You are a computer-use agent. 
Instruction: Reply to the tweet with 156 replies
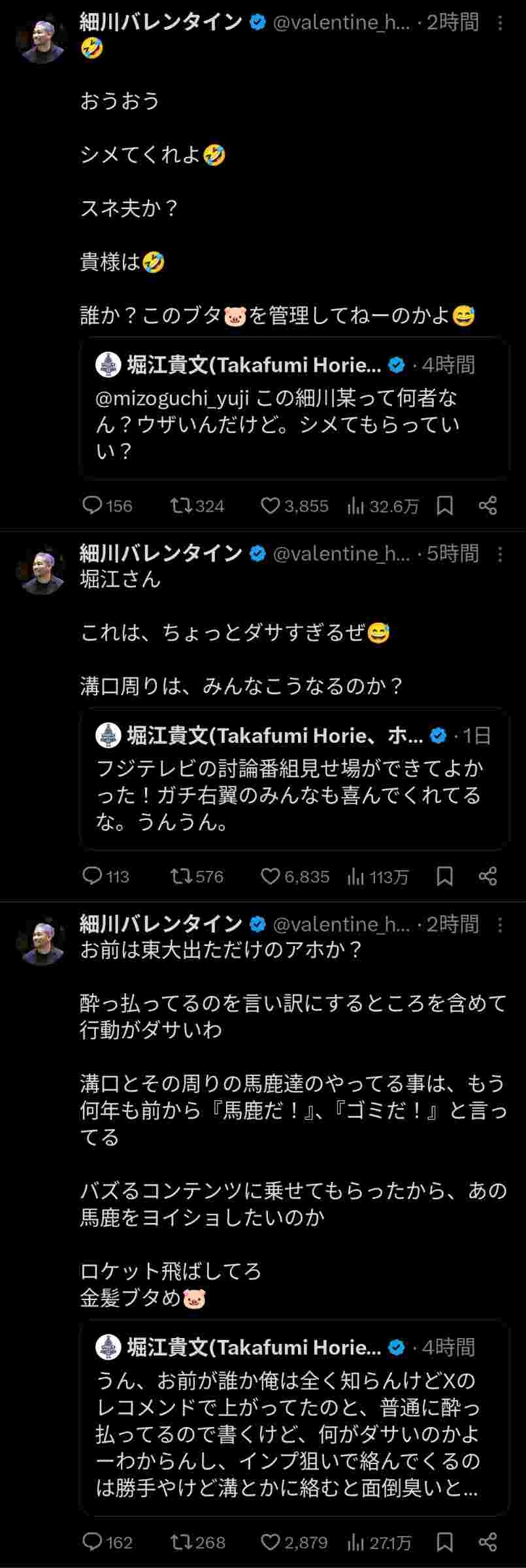click(92, 505)
